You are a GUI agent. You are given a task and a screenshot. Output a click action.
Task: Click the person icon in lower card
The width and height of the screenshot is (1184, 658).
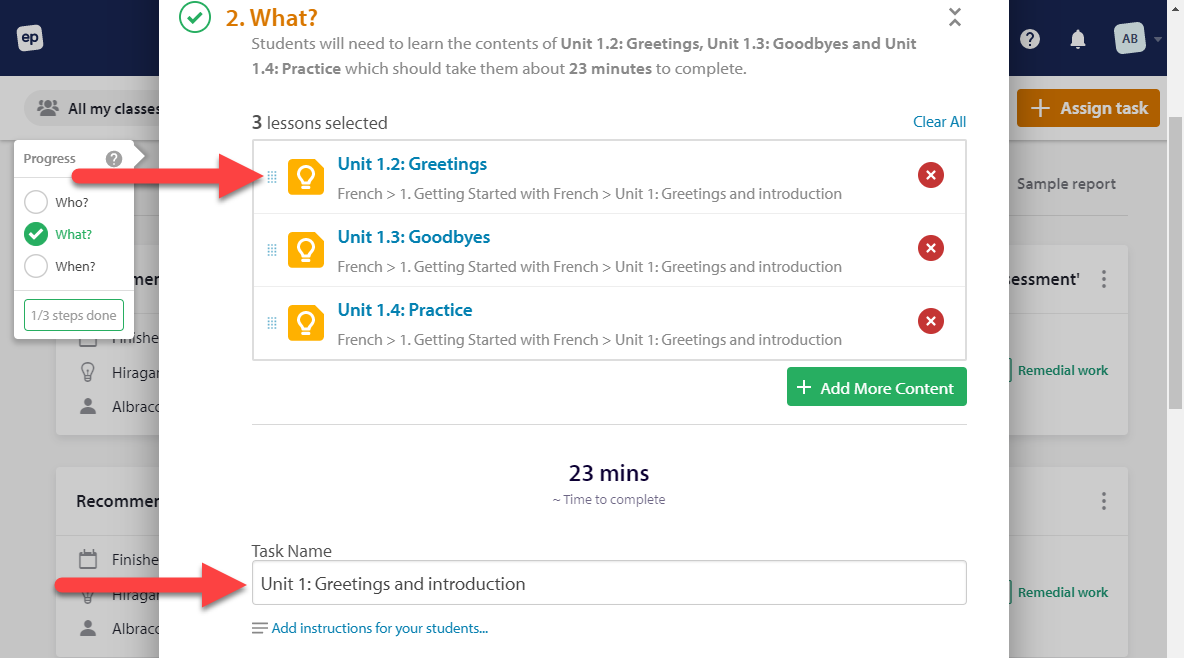[88, 629]
